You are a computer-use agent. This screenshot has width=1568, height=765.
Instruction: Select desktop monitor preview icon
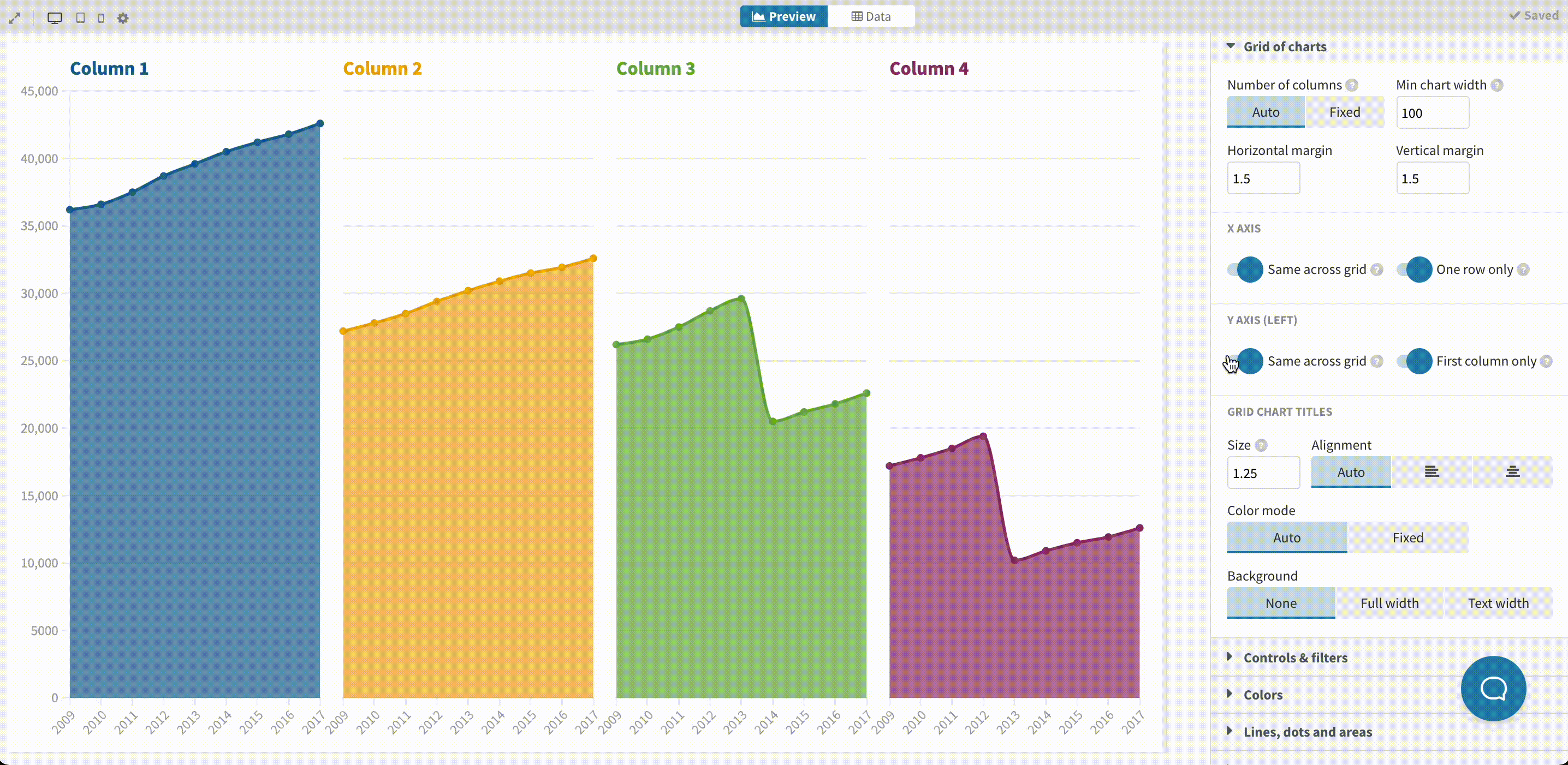[x=55, y=18]
